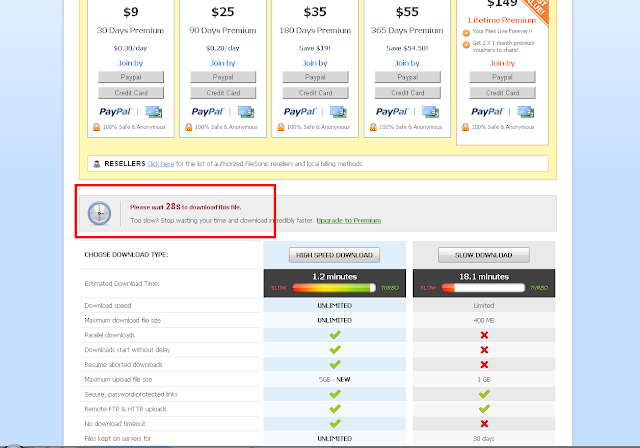Image resolution: width=640 pixels, height=448 pixels.
Task: Click high speed check for Remote FTP uploads
Action: 335,409
